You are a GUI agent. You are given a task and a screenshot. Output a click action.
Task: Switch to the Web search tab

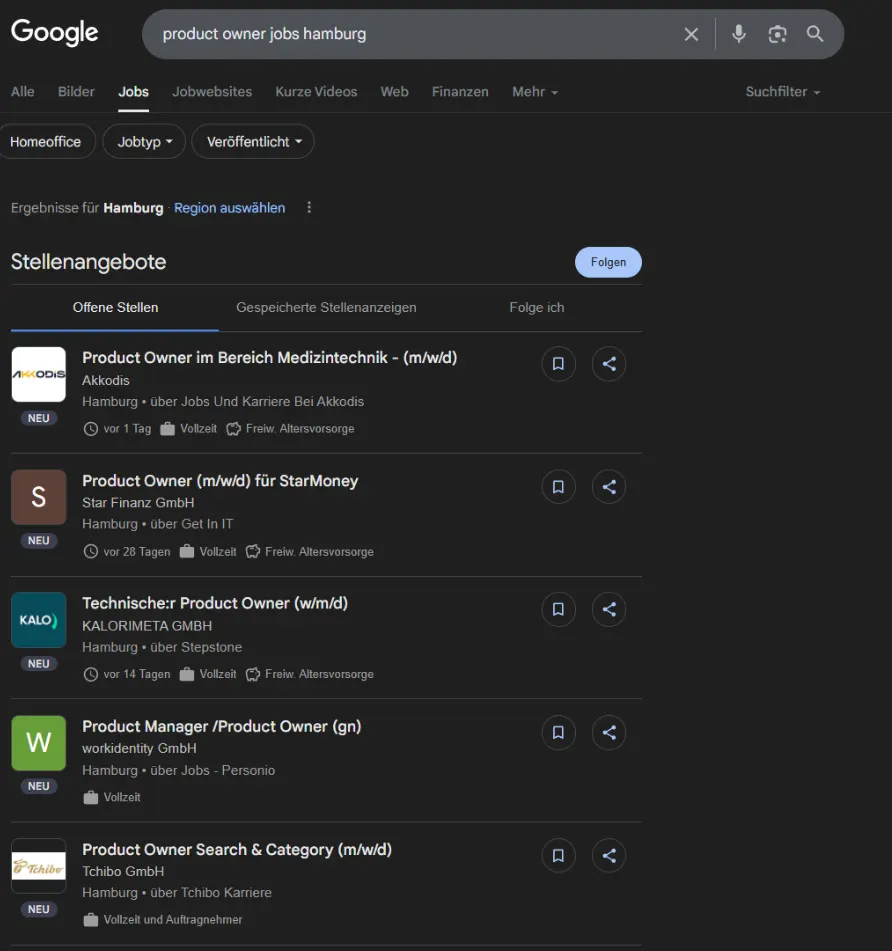395,92
